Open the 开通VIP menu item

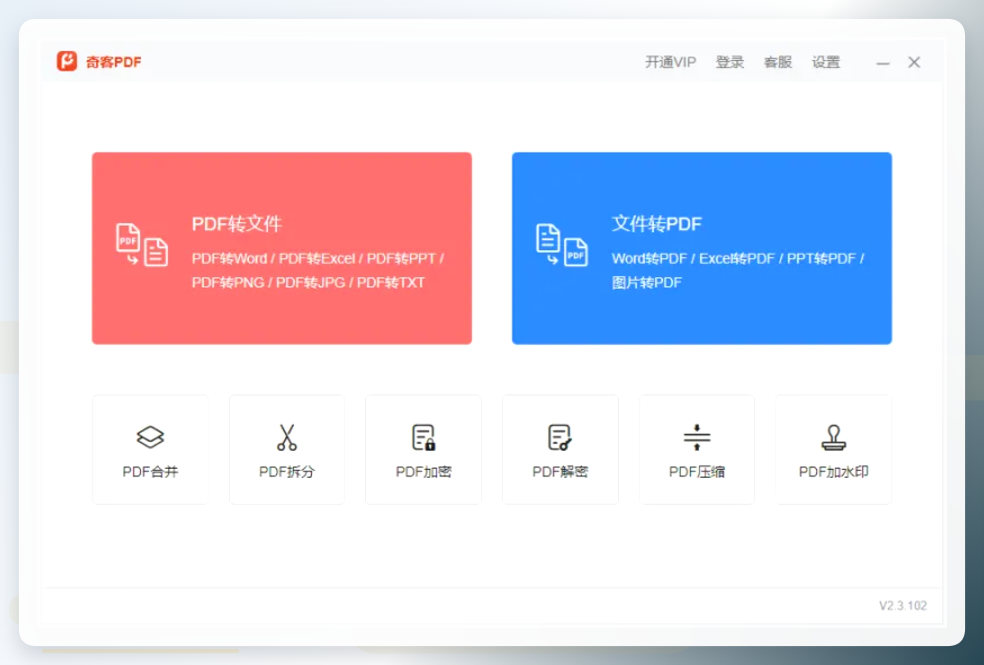[671, 62]
